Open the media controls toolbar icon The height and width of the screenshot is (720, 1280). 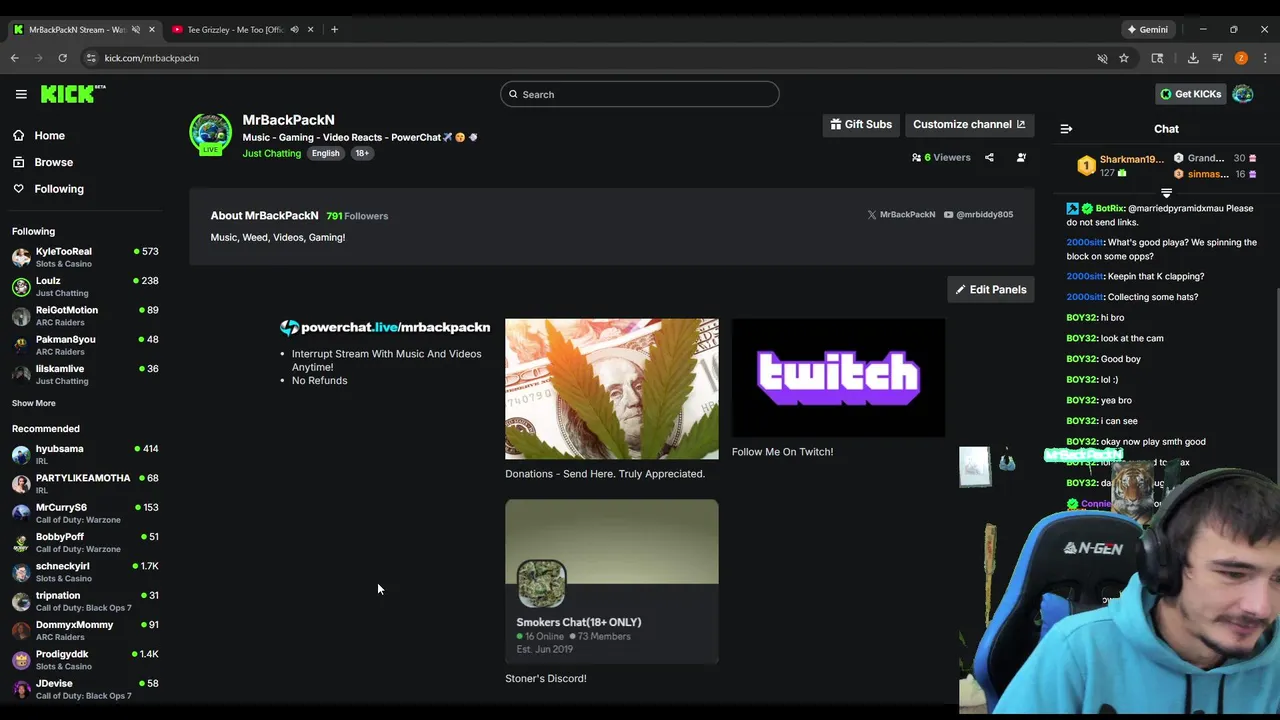(1217, 58)
